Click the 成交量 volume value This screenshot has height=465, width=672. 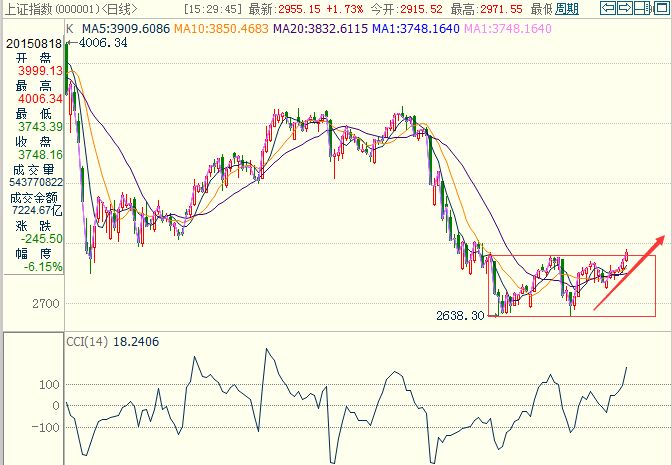click(32, 182)
